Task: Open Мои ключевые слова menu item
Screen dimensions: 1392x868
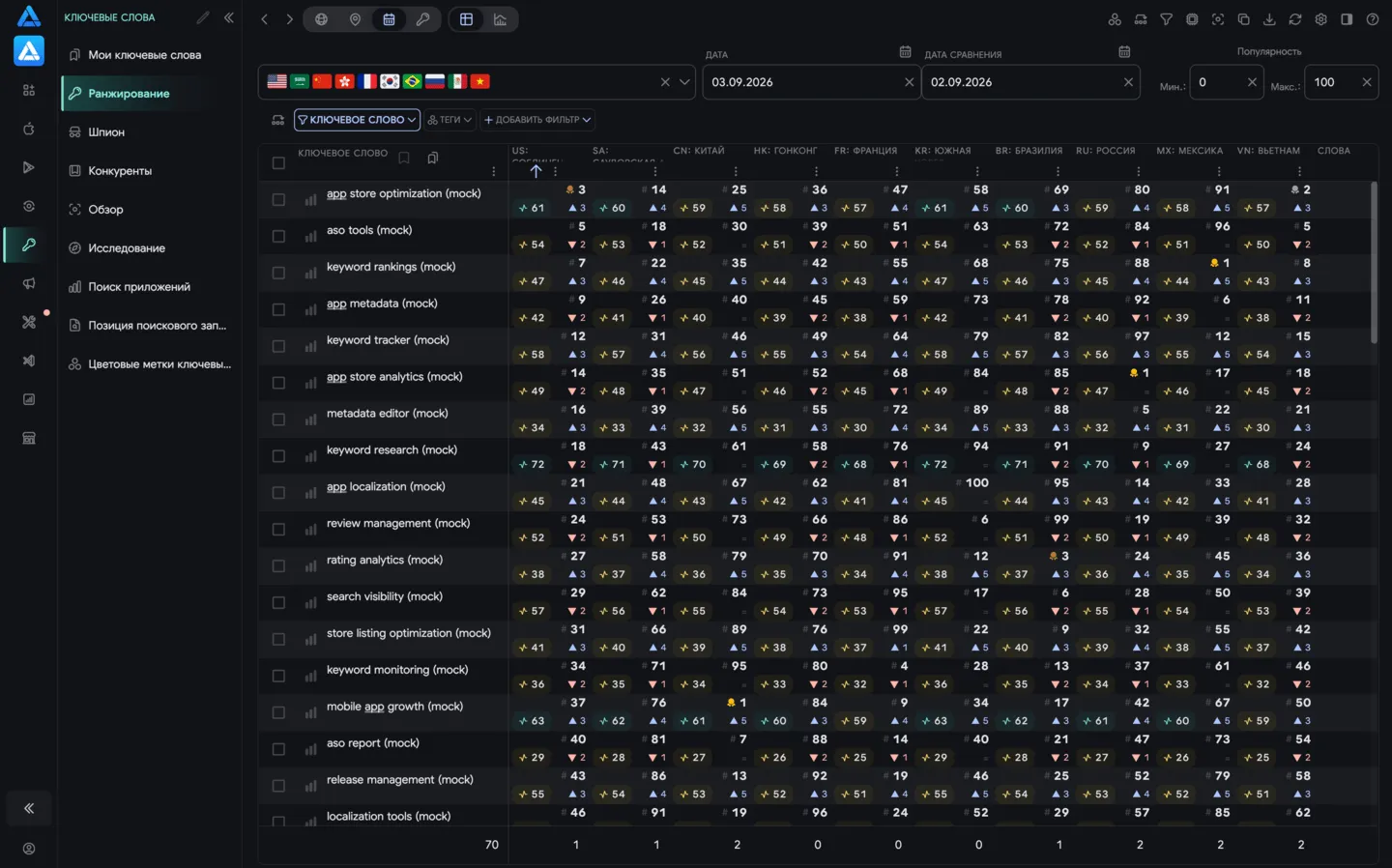Action: [150, 55]
